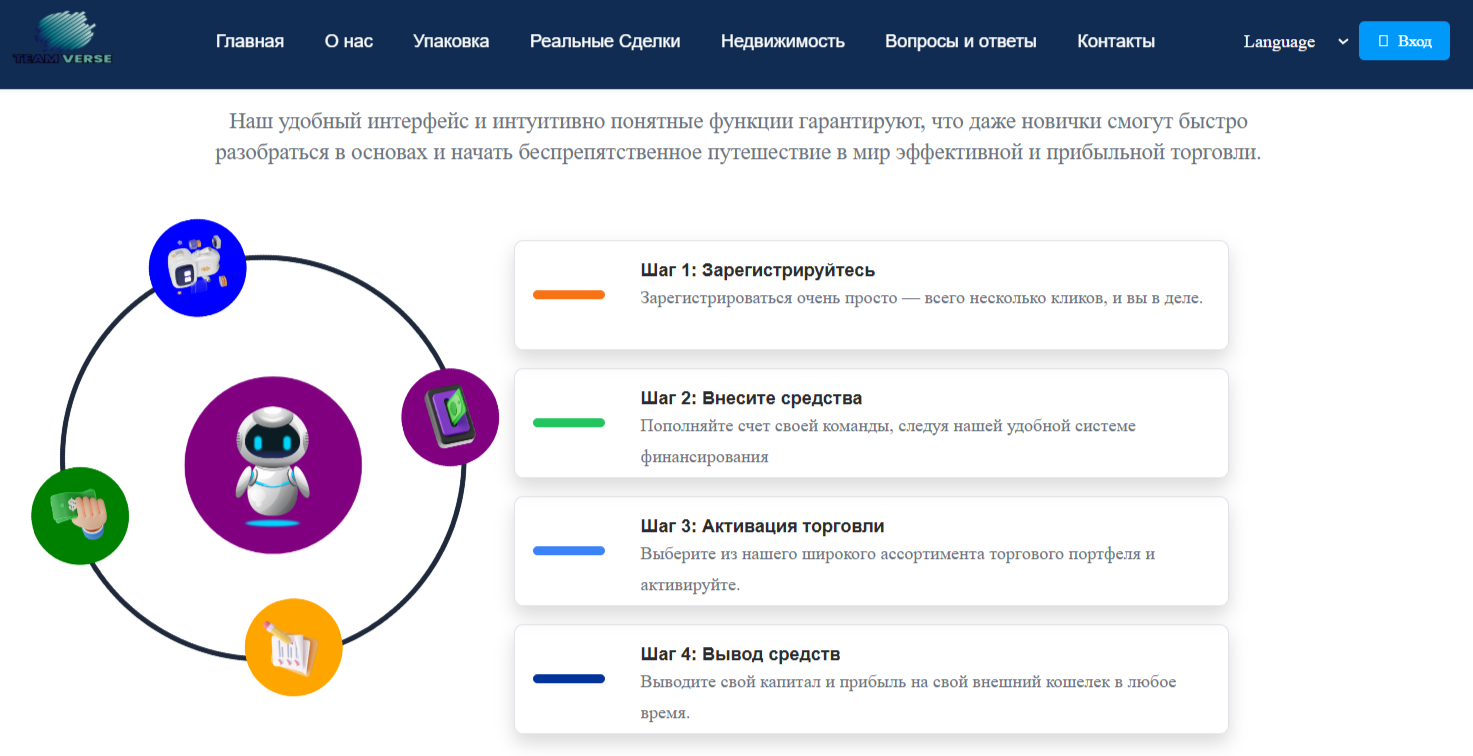Select the Шаг 3: Активация торговли card
Image resolution: width=1473 pixels, height=756 pixels.
coord(871,551)
